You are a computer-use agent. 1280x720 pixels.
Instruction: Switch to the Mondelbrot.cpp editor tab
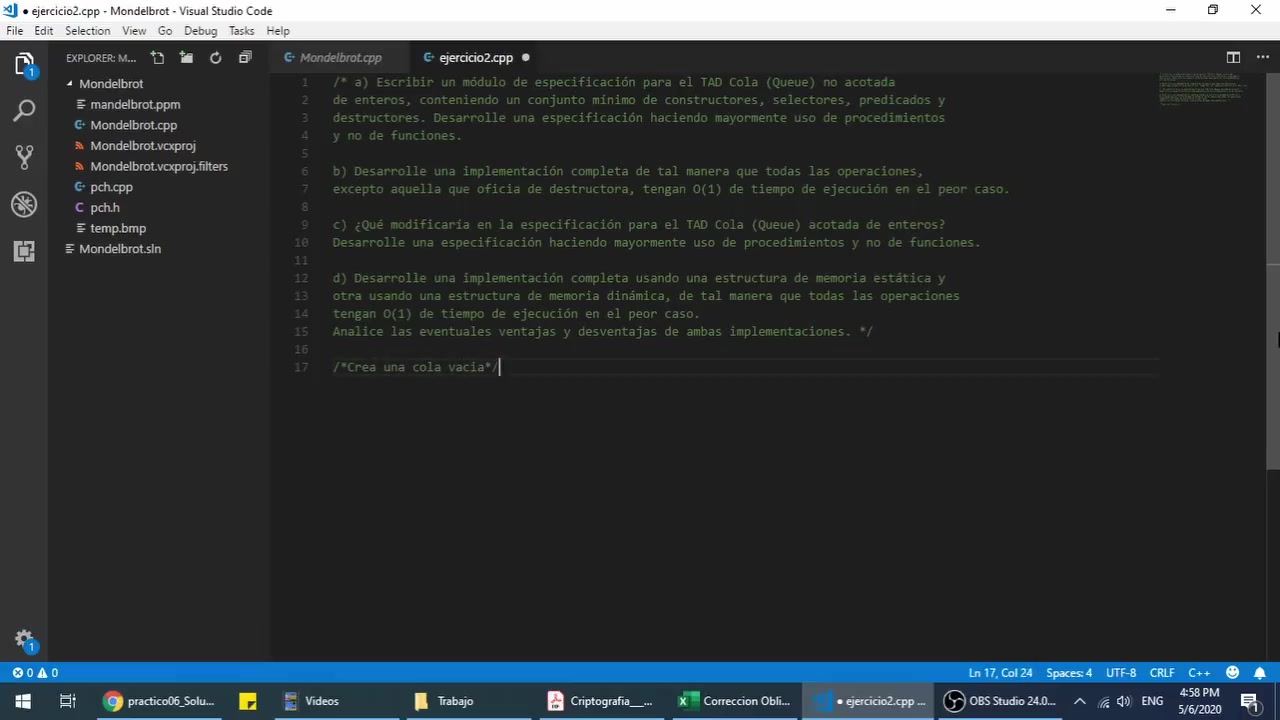340,58
